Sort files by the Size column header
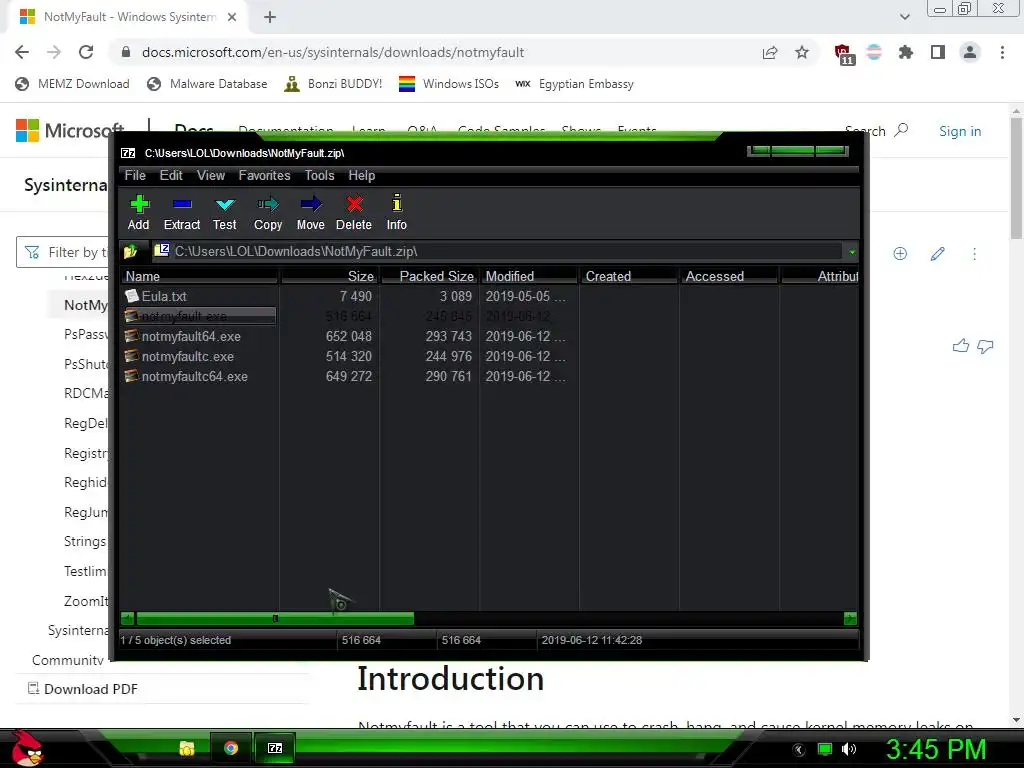This screenshot has width=1024, height=768. coord(330,276)
